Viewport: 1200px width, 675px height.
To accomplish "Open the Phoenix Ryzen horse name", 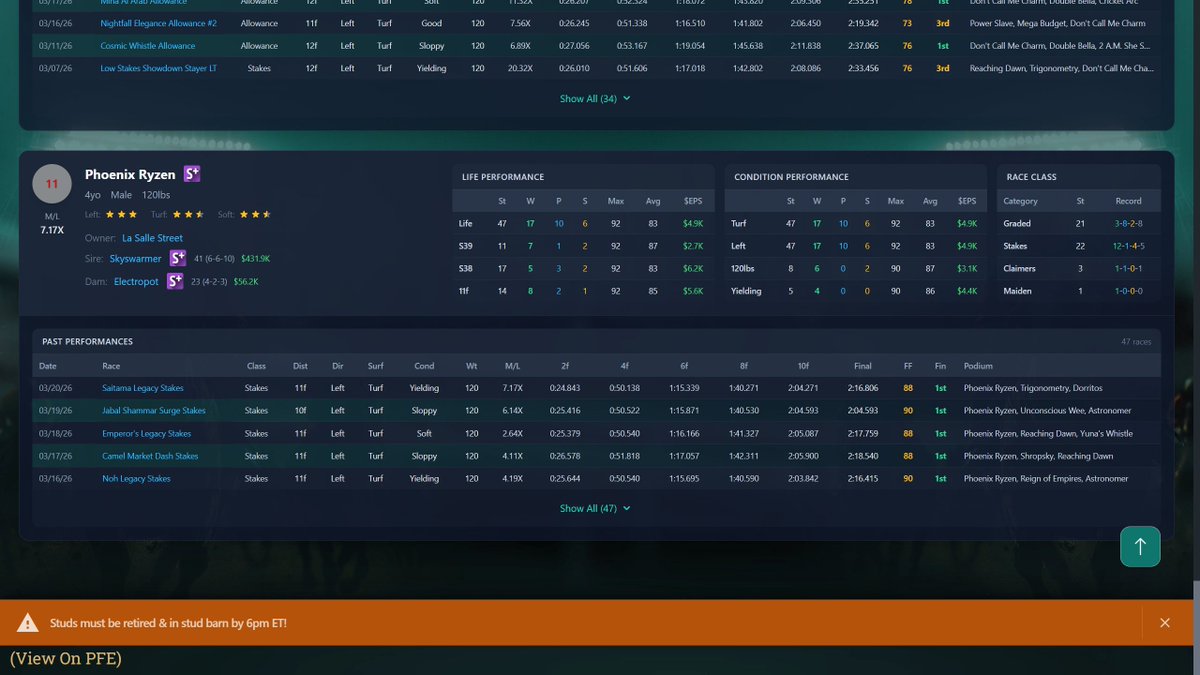I will pyautogui.click(x=130, y=174).
